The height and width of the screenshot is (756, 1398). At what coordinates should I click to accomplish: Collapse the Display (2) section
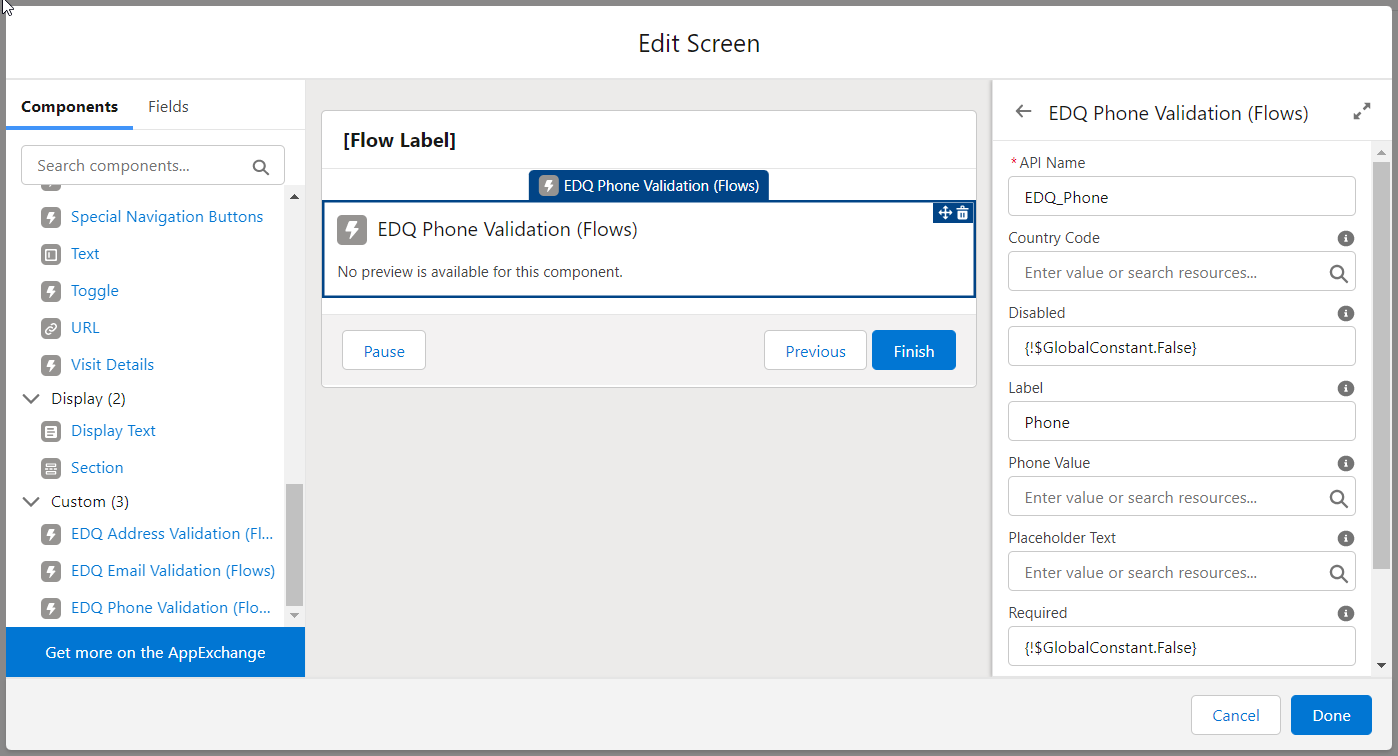pos(31,398)
